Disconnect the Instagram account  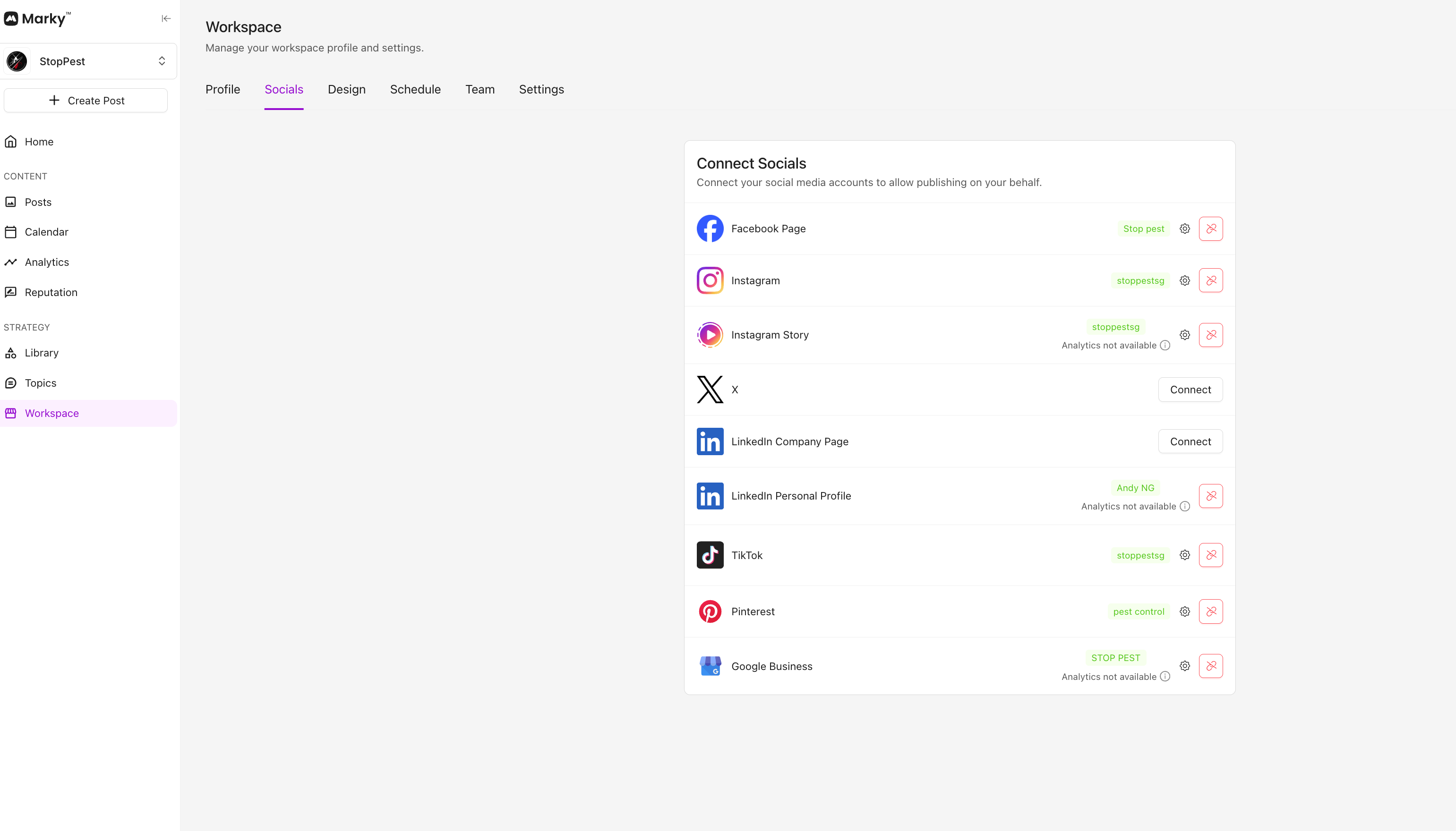click(1210, 281)
